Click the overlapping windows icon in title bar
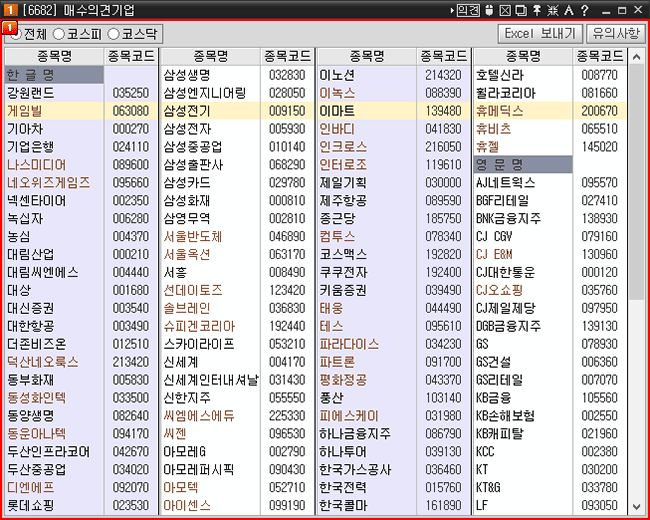The height and width of the screenshot is (520, 650). click(521, 10)
